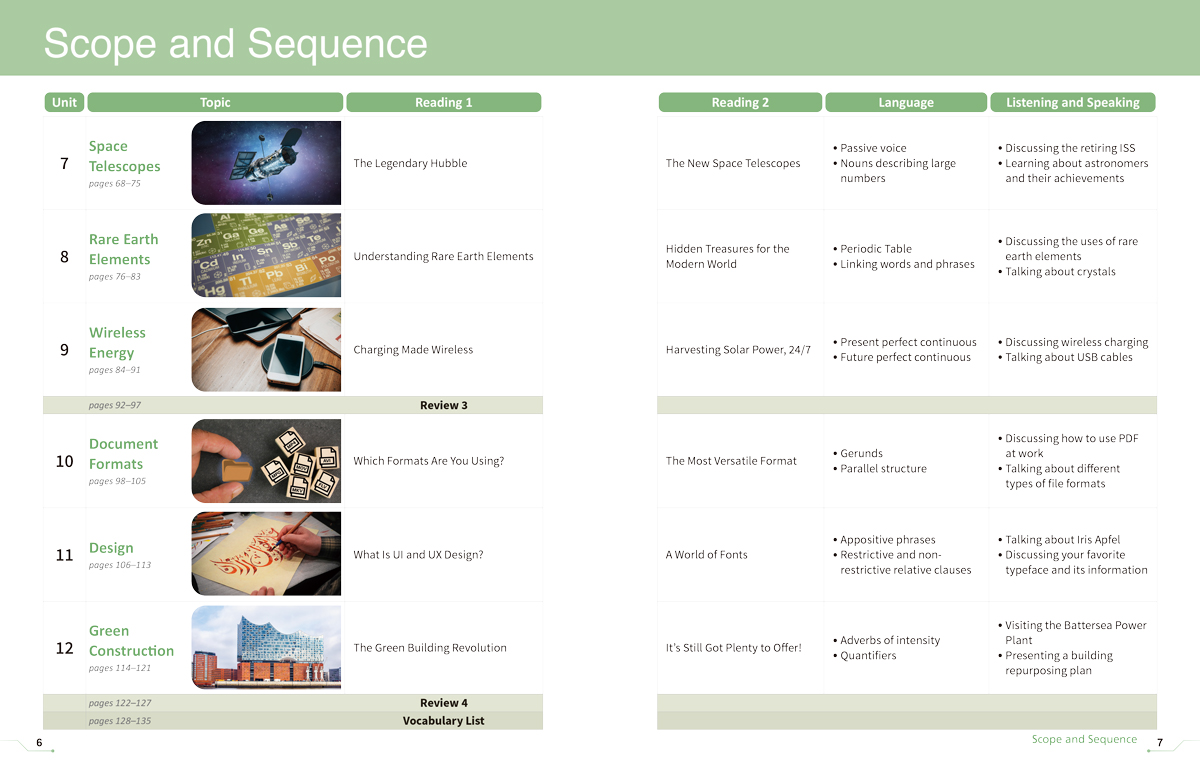1200x771 pixels.
Task: Open the Rare Earth Elements unit title
Action: (x=123, y=249)
